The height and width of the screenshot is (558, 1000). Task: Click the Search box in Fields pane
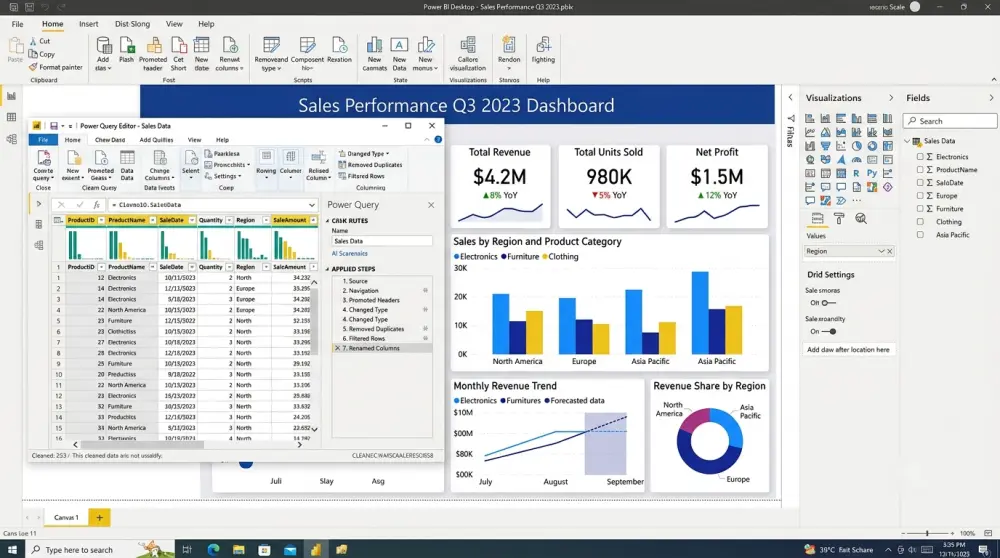pyautogui.click(x=950, y=121)
